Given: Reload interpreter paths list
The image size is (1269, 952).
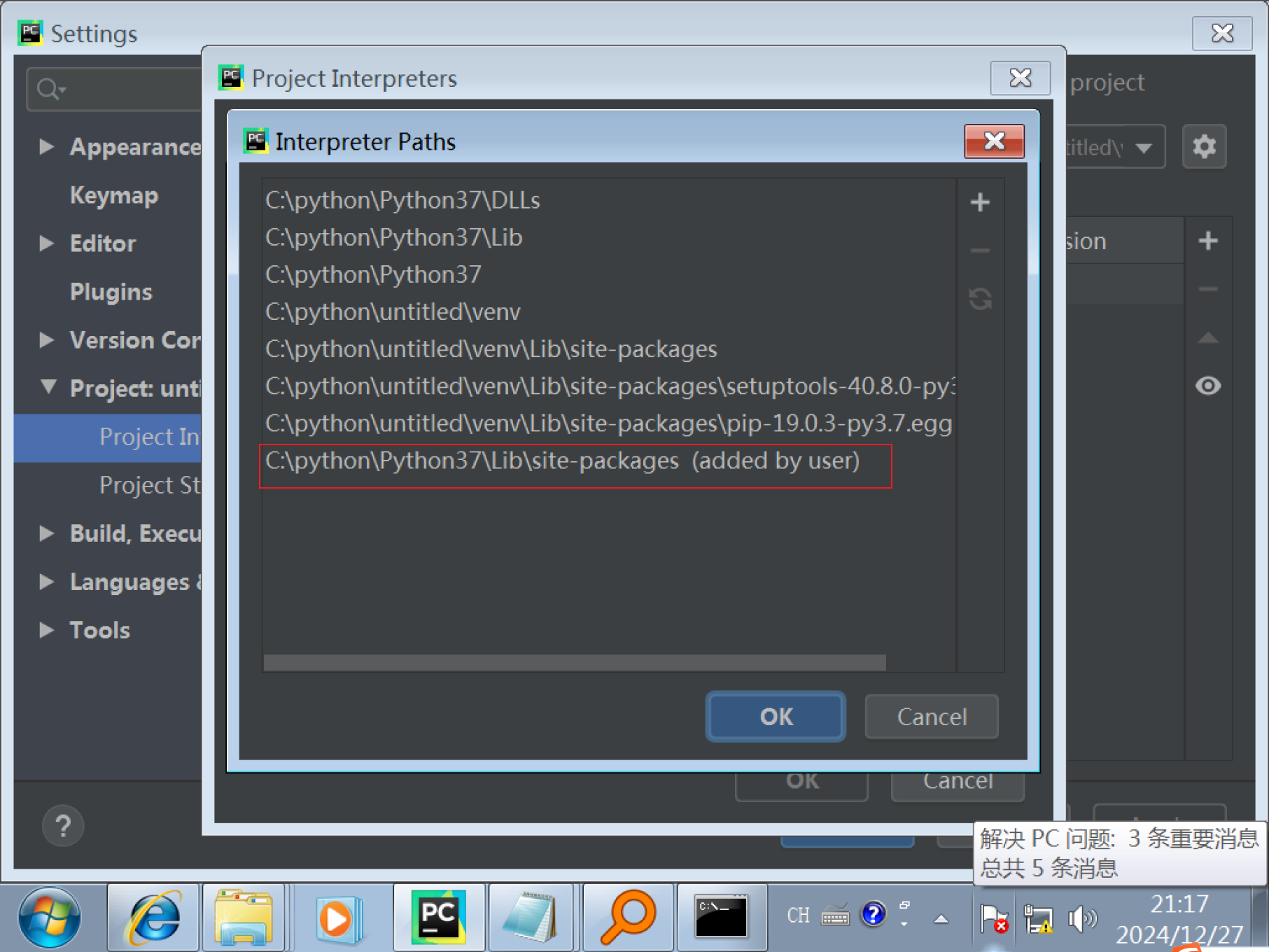Looking at the screenshot, I should click(x=980, y=299).
